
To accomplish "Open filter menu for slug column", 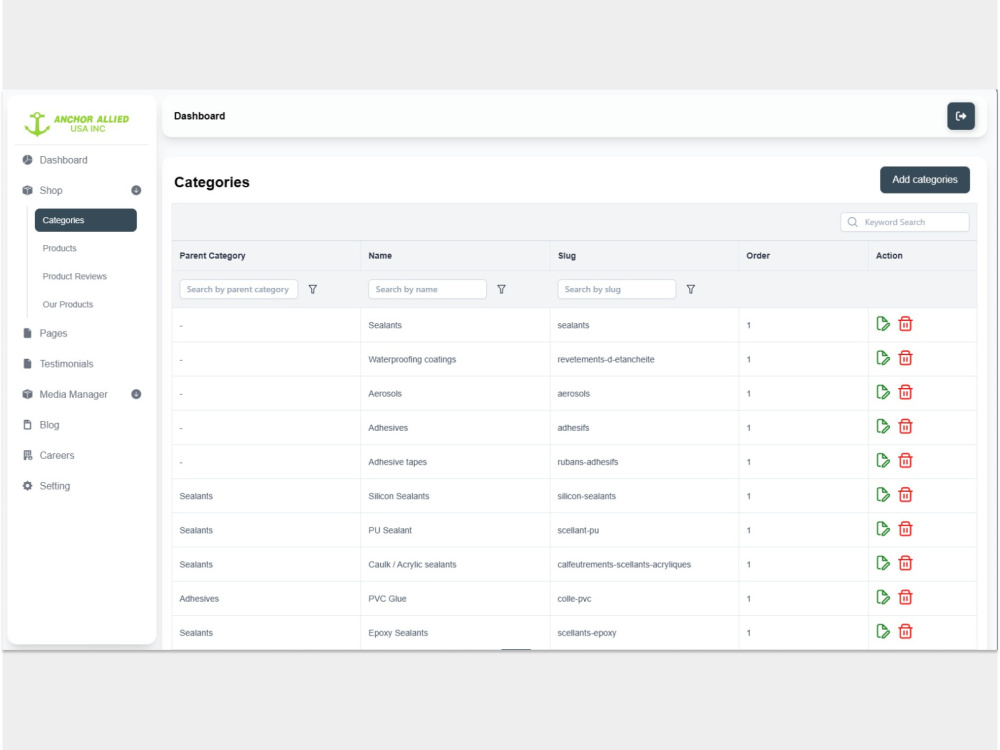I will [x=691, y=290].
